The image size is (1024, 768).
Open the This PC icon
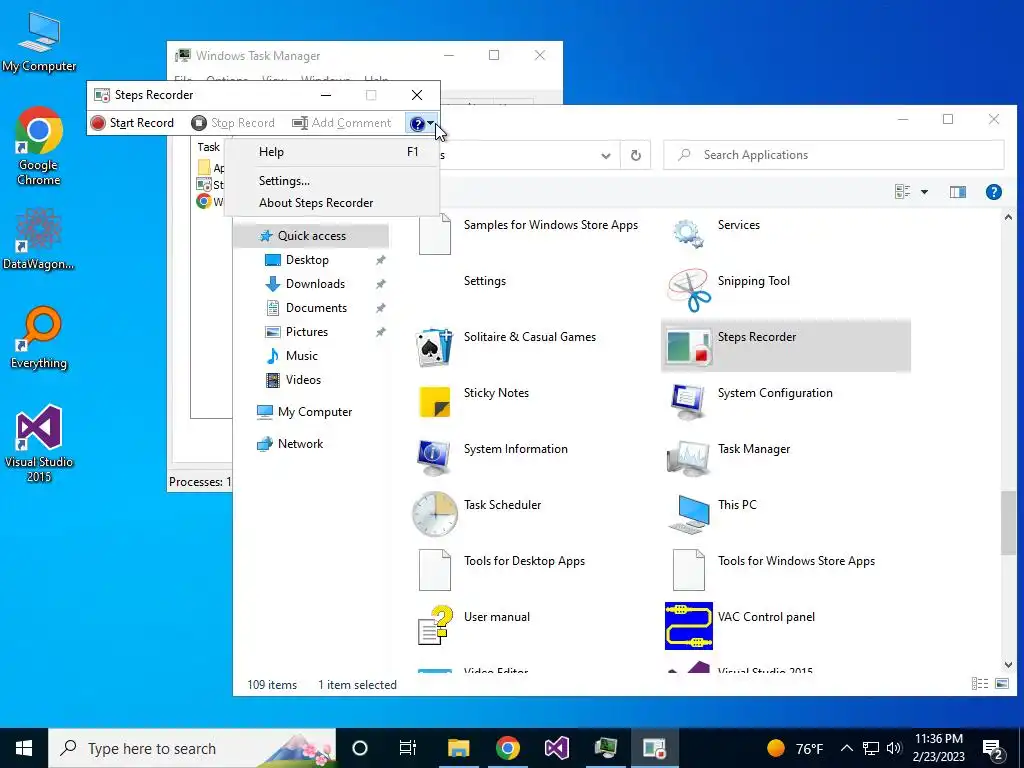[x=688, y=514]
